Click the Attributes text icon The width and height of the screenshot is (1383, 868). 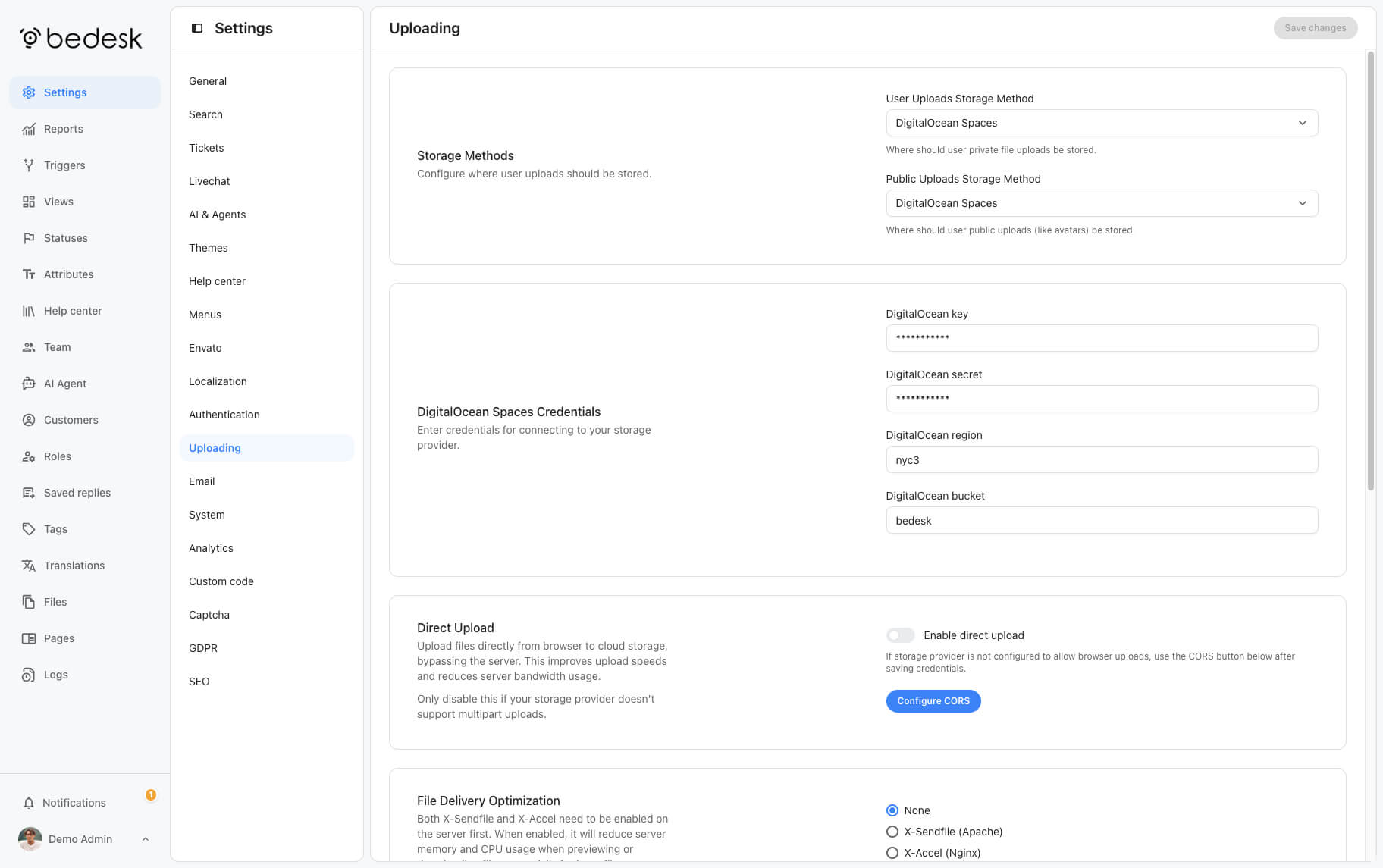pos(29,274)
